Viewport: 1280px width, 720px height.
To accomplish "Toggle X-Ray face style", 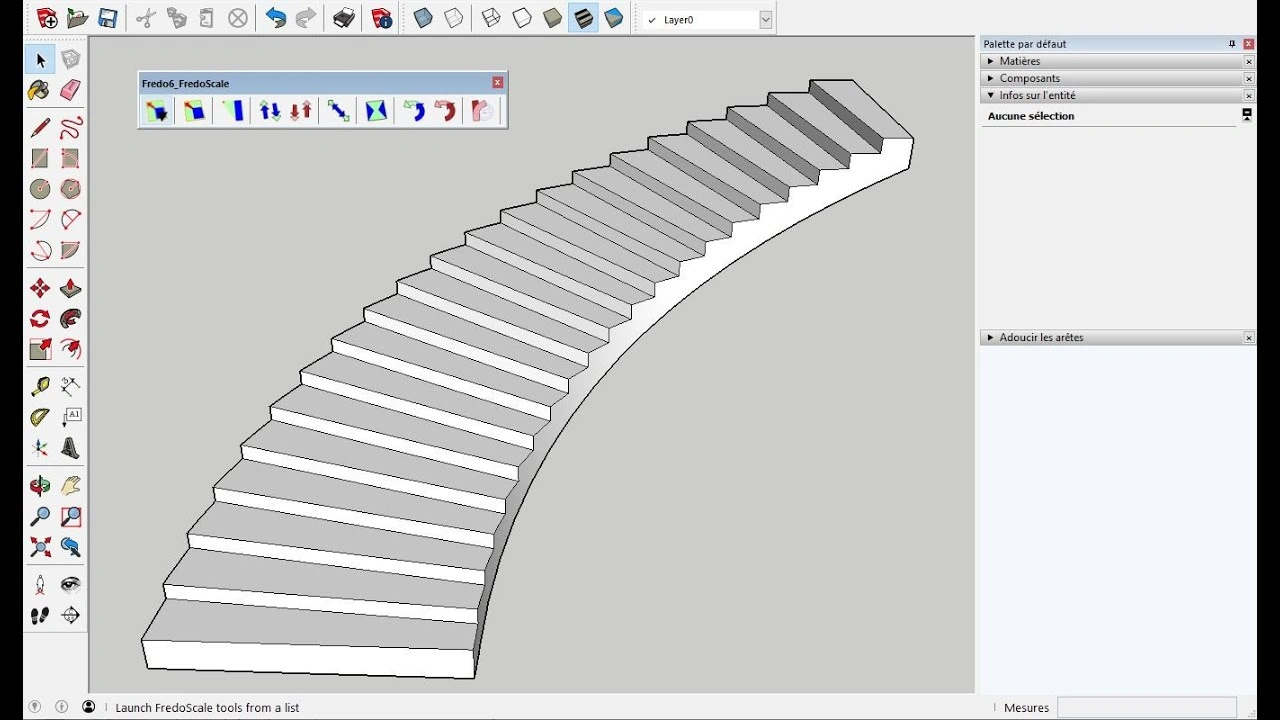I will point(423,18).
